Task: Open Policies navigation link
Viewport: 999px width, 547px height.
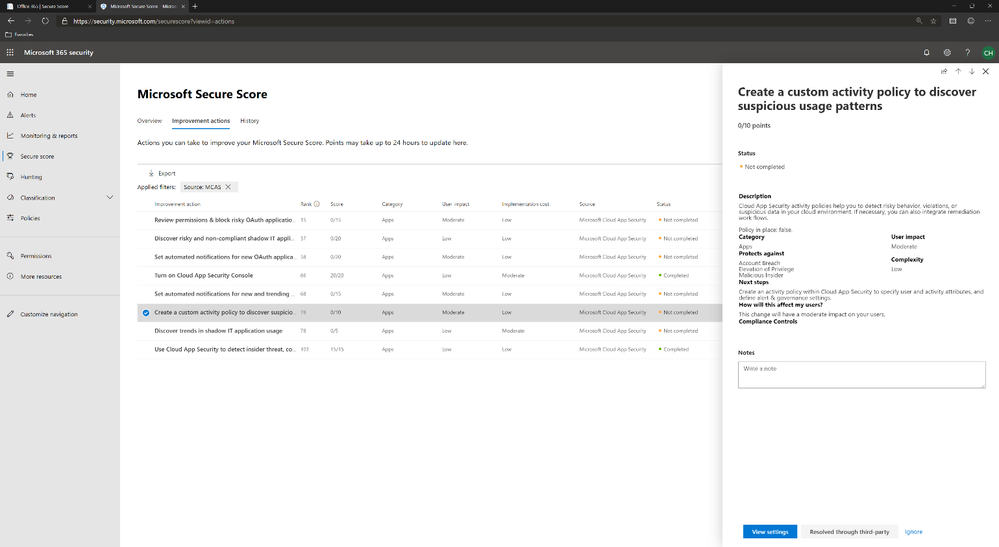Action: [30, 218]
